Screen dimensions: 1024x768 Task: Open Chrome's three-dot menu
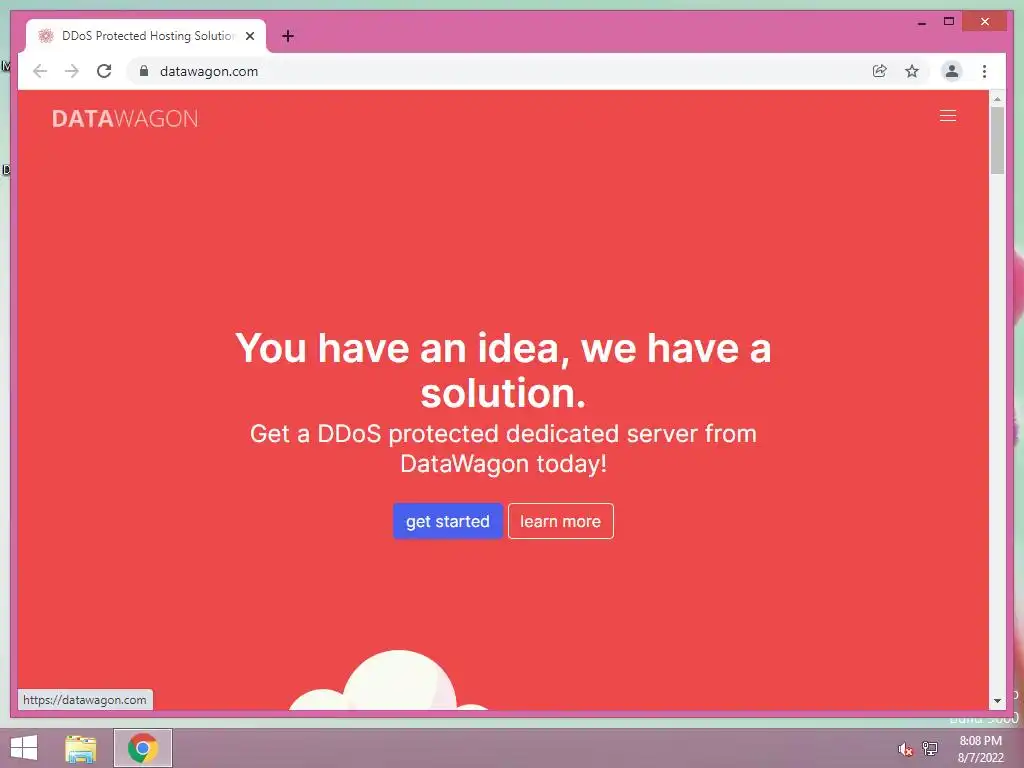[x=984, y=71]
